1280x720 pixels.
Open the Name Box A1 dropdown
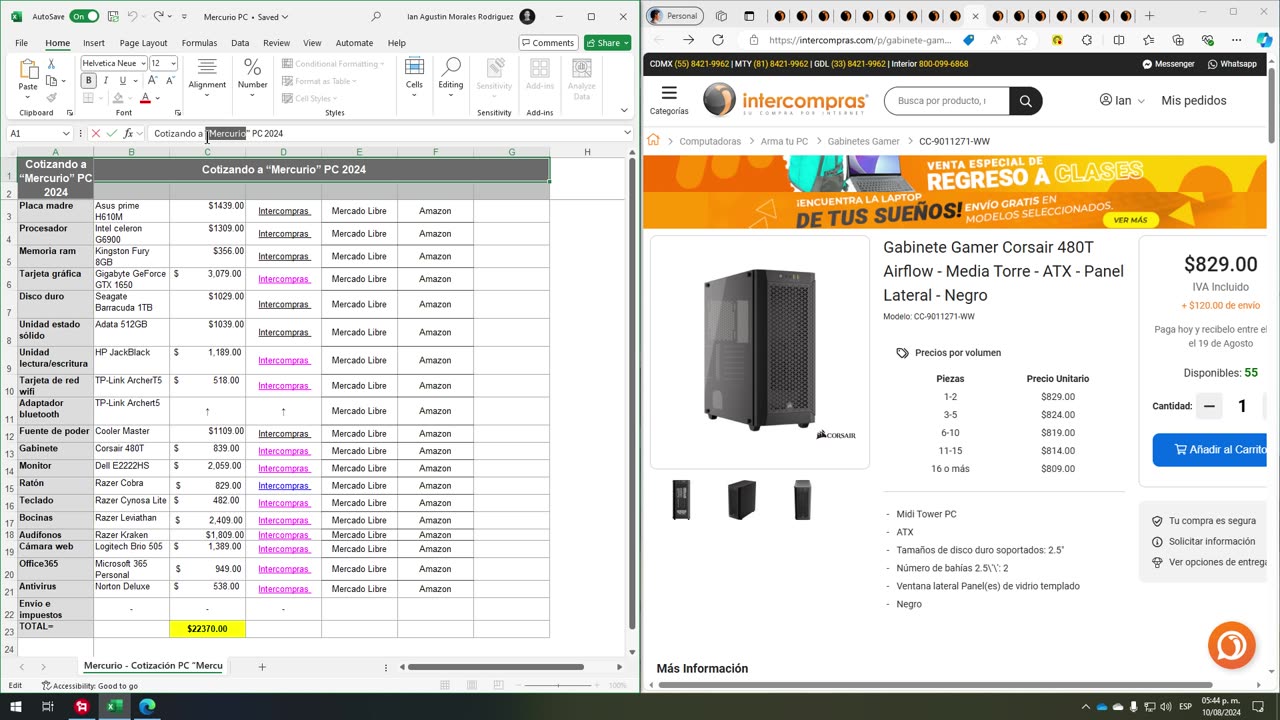coord(66,134)
